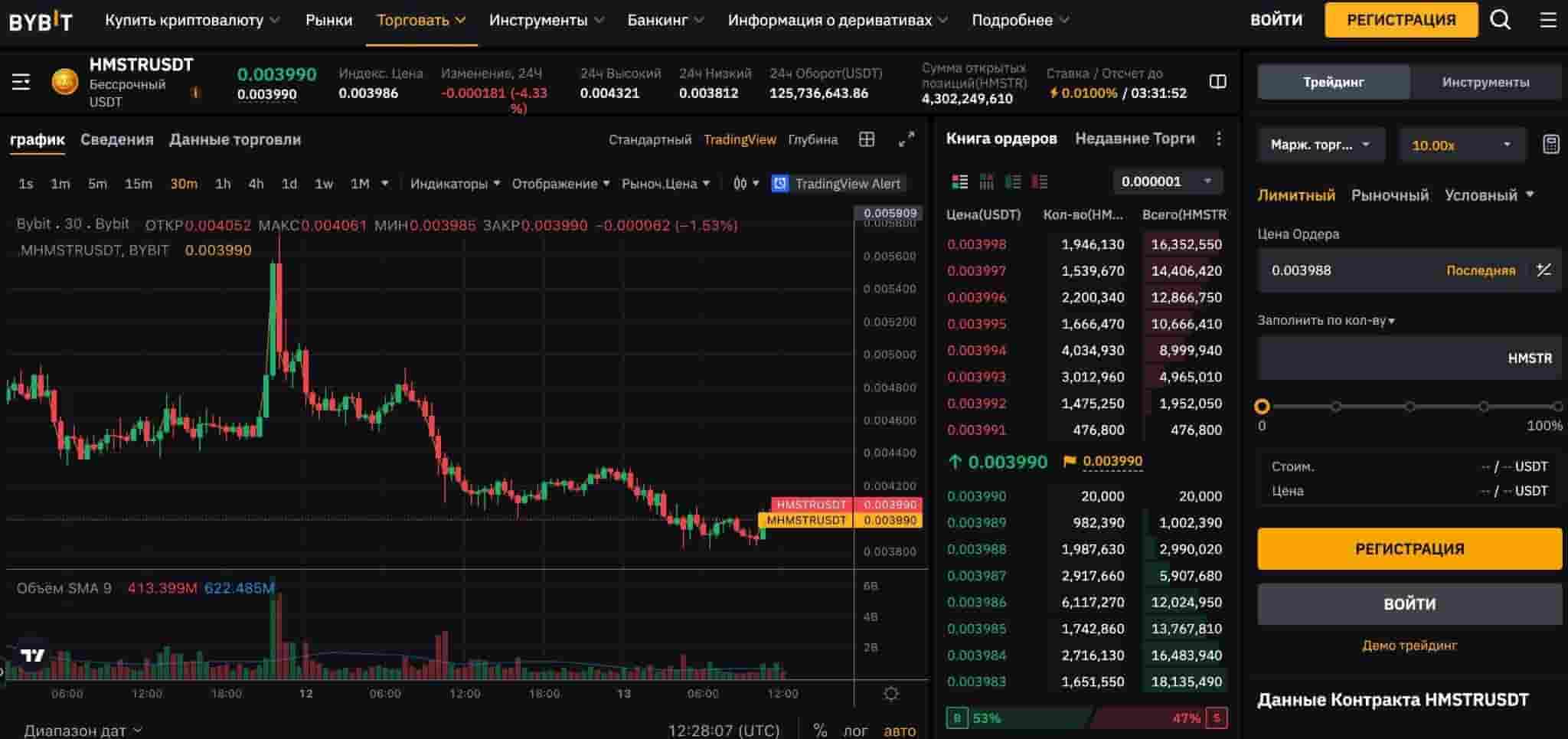
Task: Click the TradingView Alert button
Action: click(838, 184)
